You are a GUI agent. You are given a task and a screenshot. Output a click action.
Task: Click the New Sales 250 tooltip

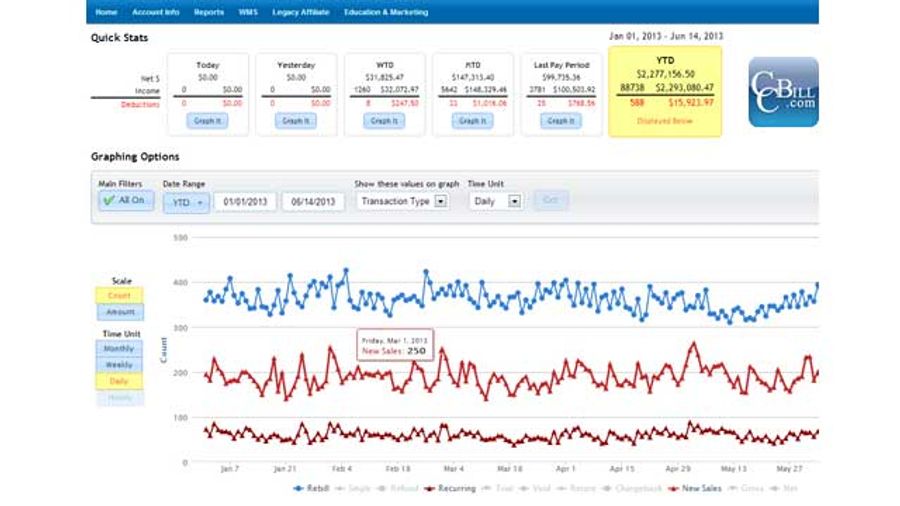click(395, 345)
